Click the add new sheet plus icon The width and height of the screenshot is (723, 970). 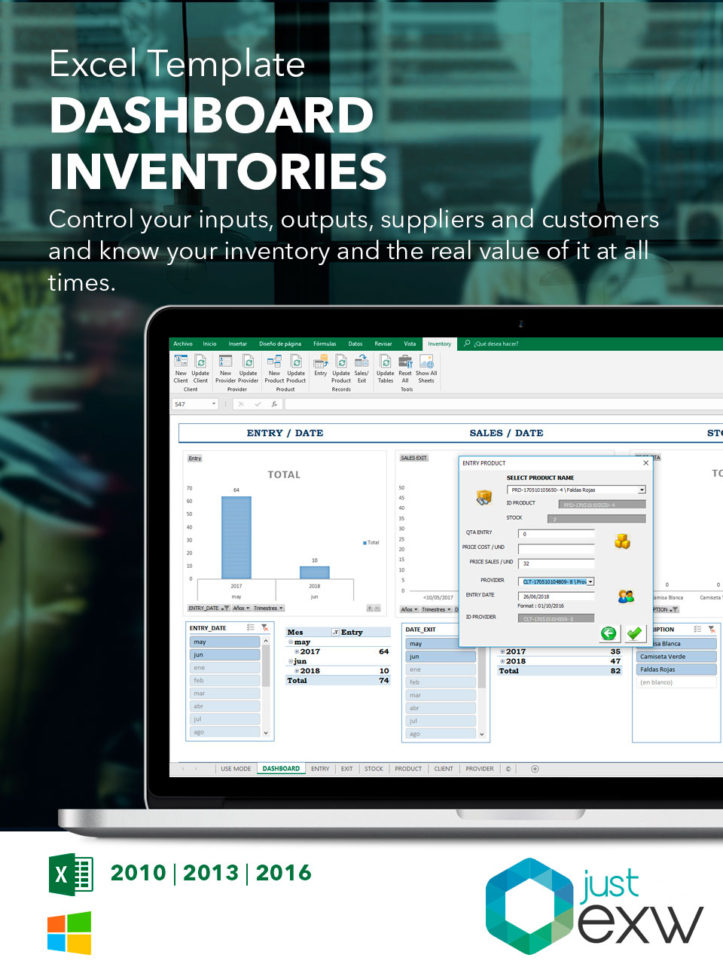pyautogui.click(x=535, y=769)
